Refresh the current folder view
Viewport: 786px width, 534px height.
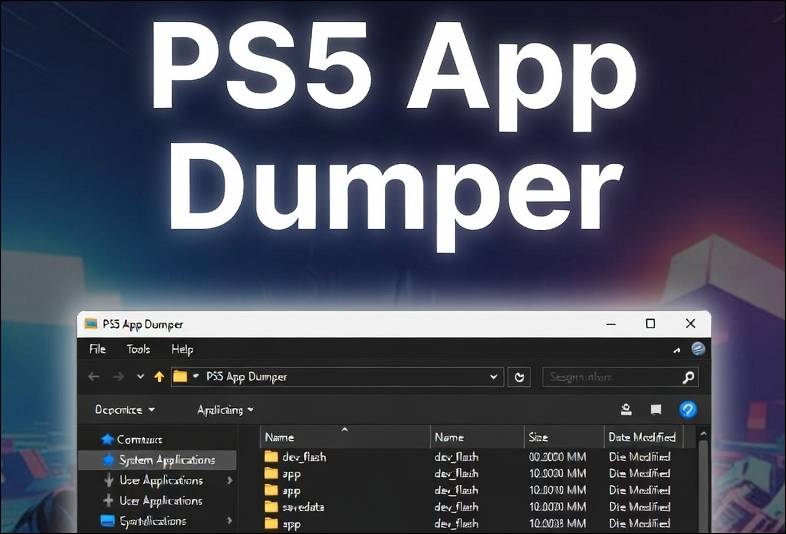click(519, 377)
